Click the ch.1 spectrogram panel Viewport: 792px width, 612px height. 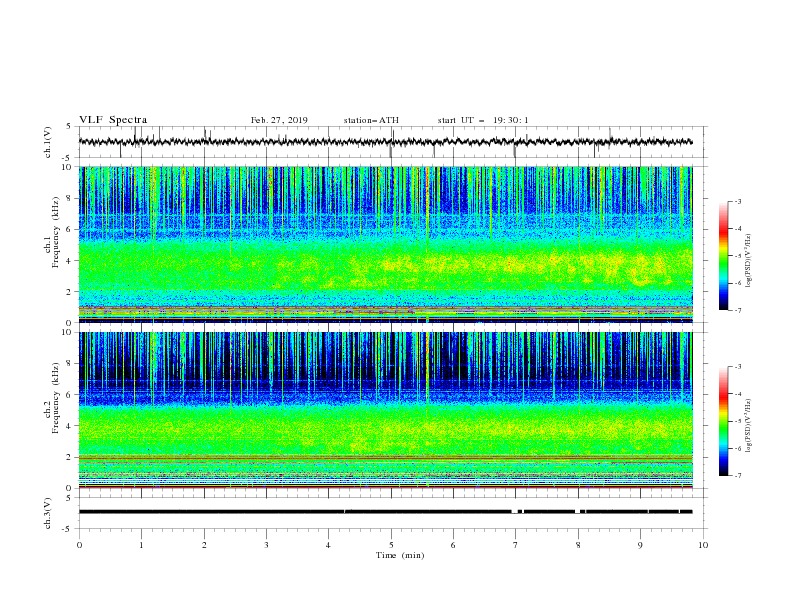pos(385,244)
